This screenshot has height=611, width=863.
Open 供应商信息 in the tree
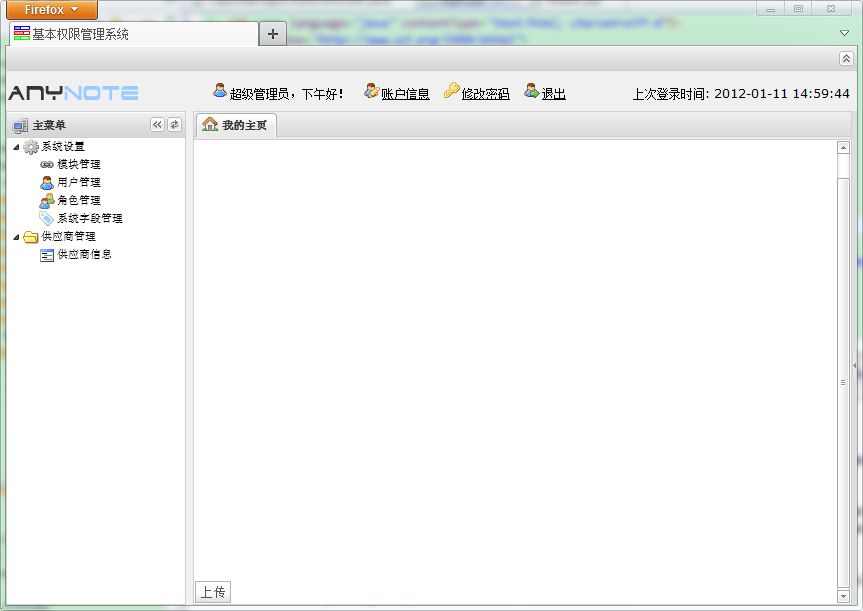[84, 254]
